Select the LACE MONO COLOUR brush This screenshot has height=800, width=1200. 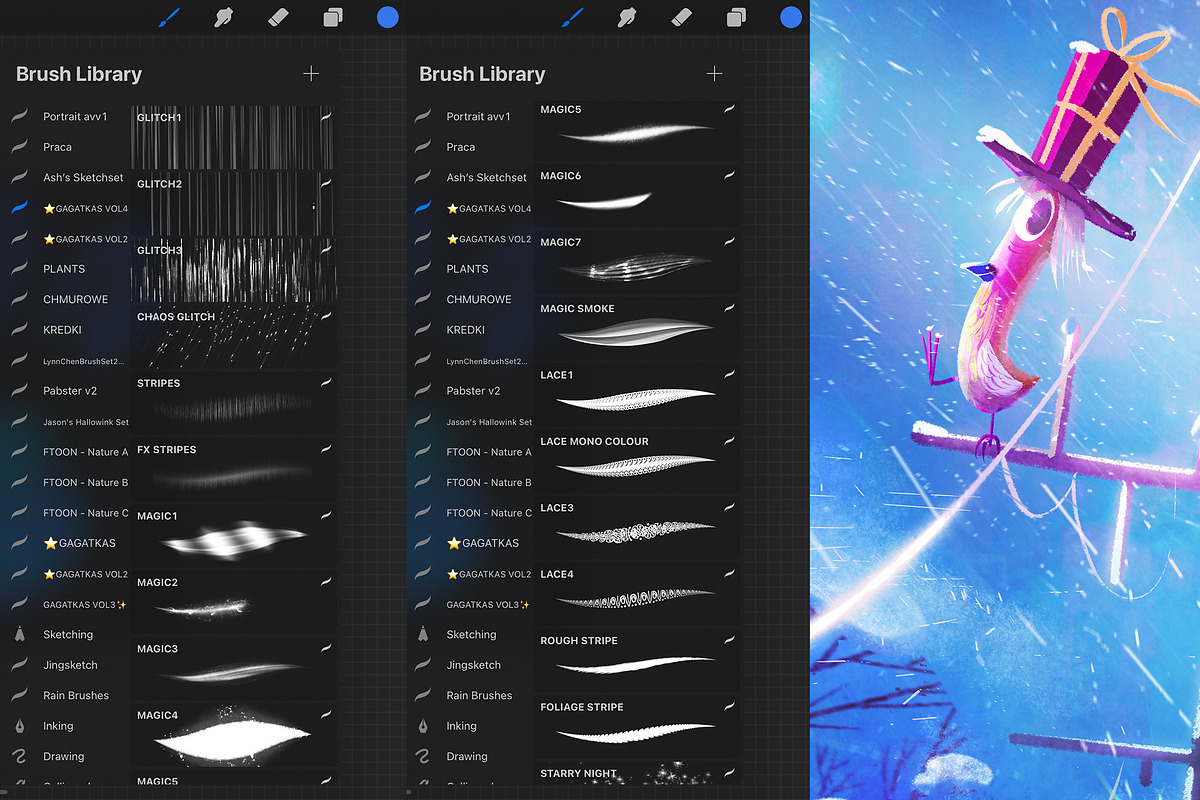coord(637,460)
